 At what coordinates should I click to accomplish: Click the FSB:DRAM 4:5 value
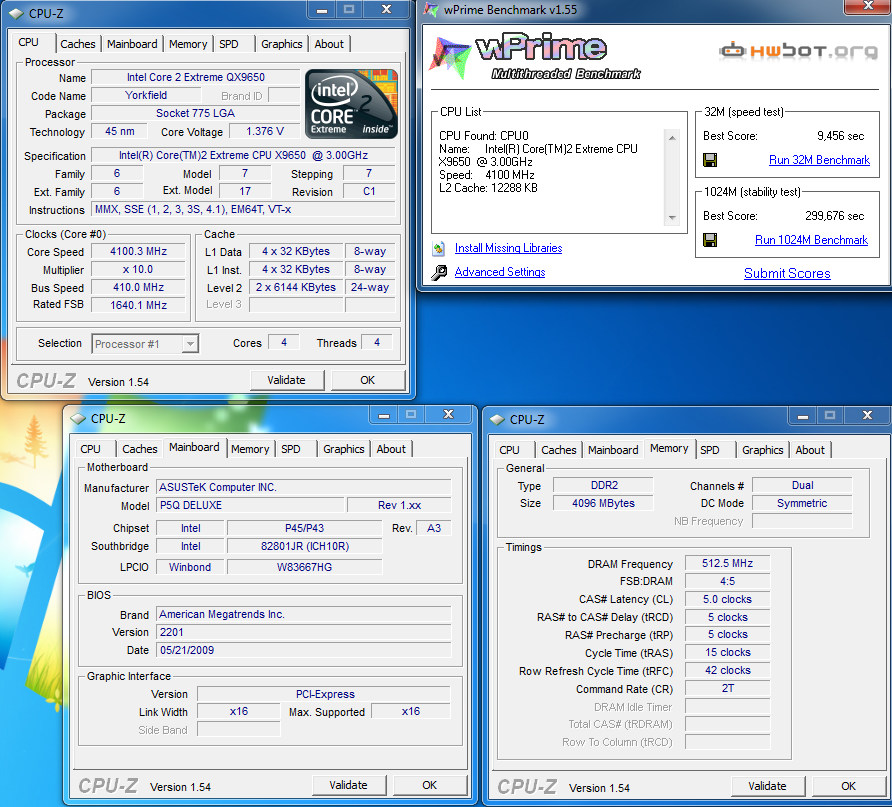pos(728,581)
